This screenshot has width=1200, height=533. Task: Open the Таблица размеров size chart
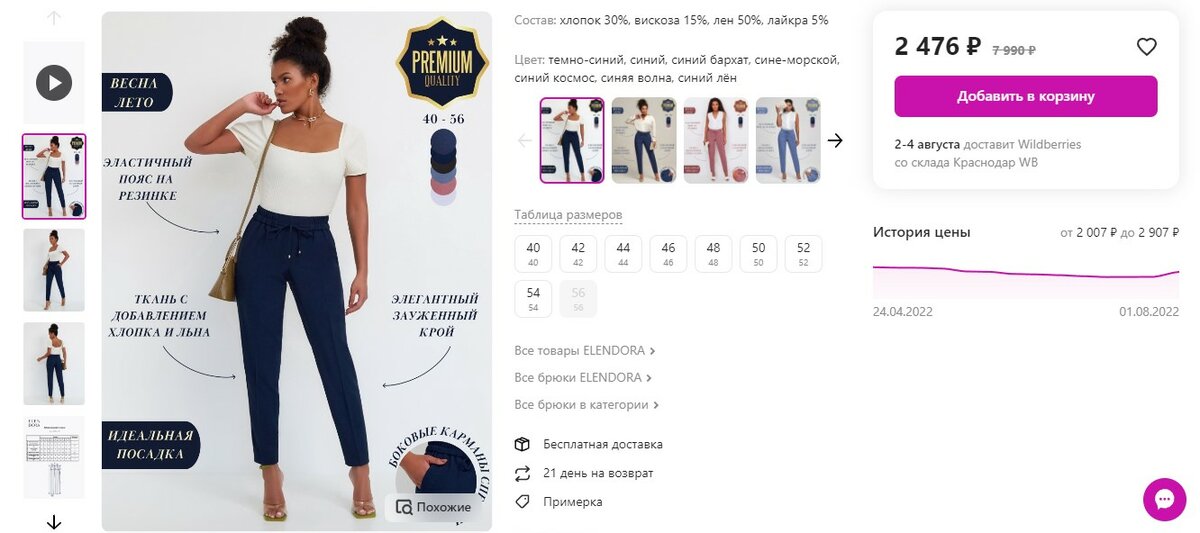click(x=568, y=215)
